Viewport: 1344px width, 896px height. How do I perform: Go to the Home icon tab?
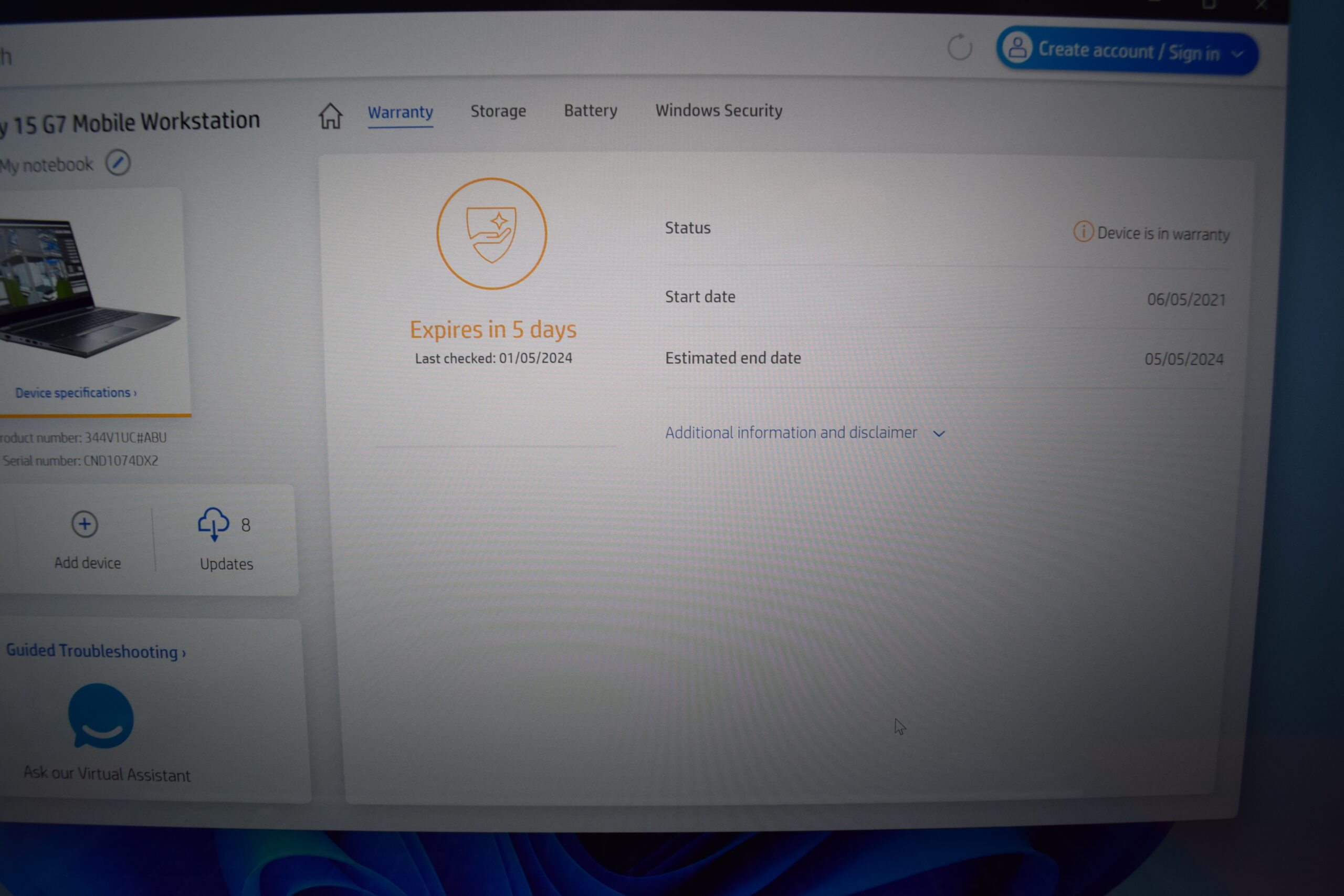coord(330,115)
